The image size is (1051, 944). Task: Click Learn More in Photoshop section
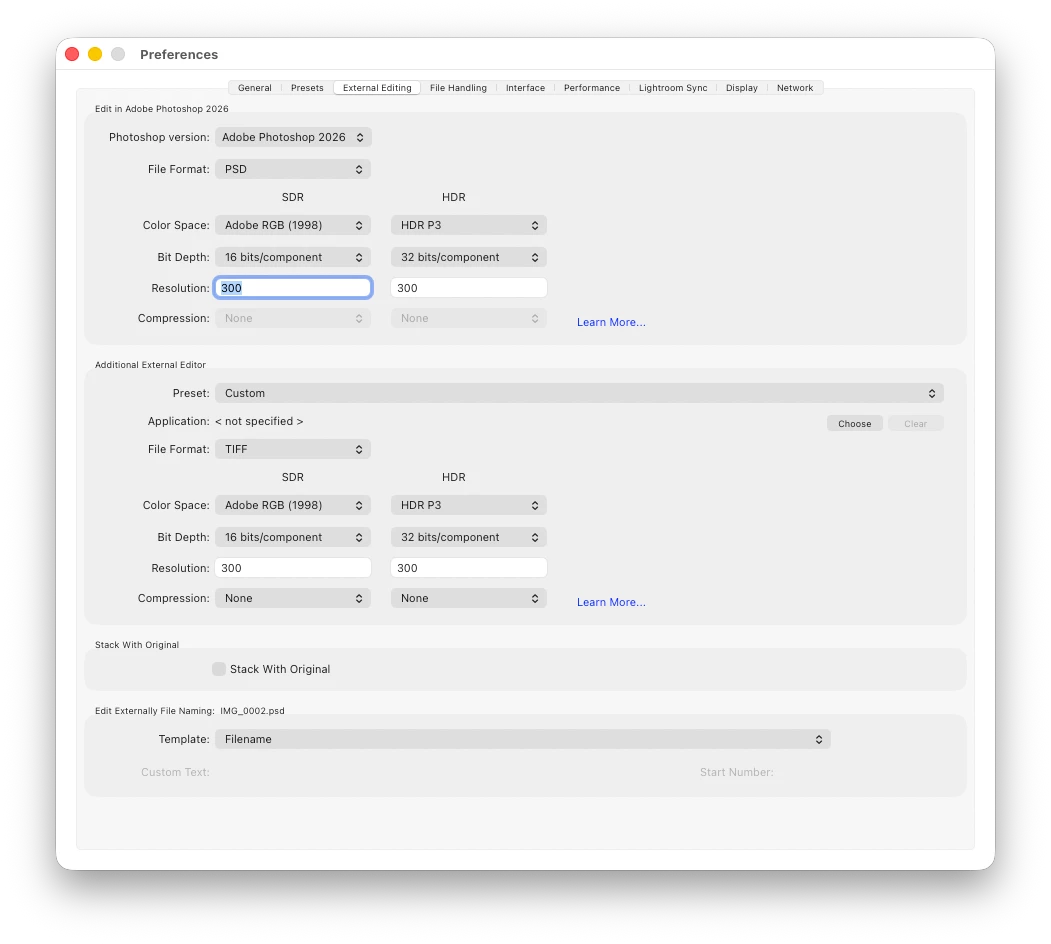coord(611,322)
